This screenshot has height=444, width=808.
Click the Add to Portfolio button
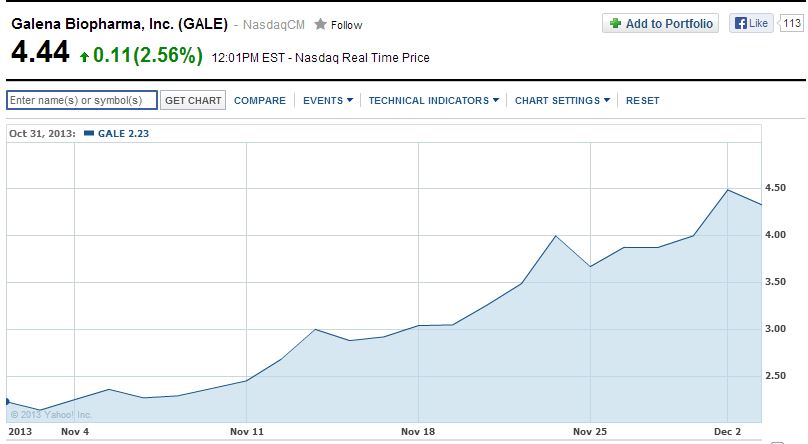660,23
